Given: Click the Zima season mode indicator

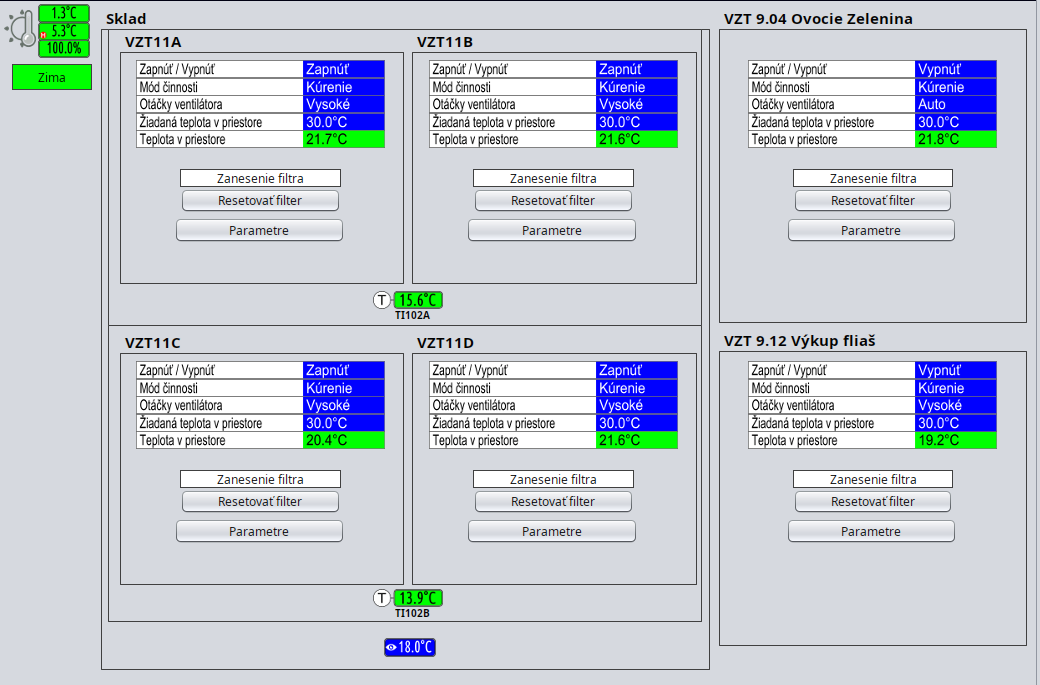Looking at the screenshot, I should point(52,77).
